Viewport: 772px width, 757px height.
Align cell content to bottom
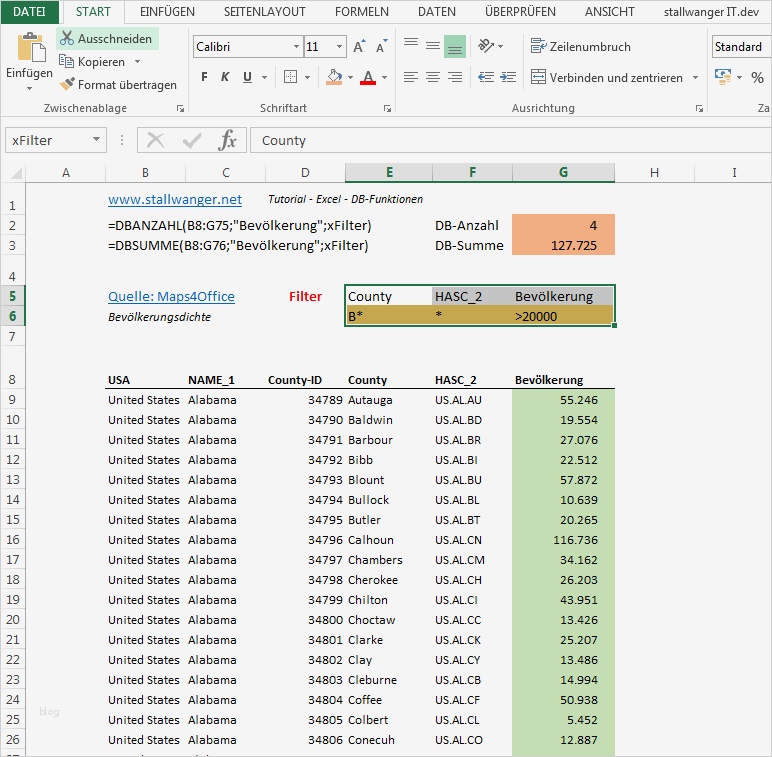click(x=455, y=46)
